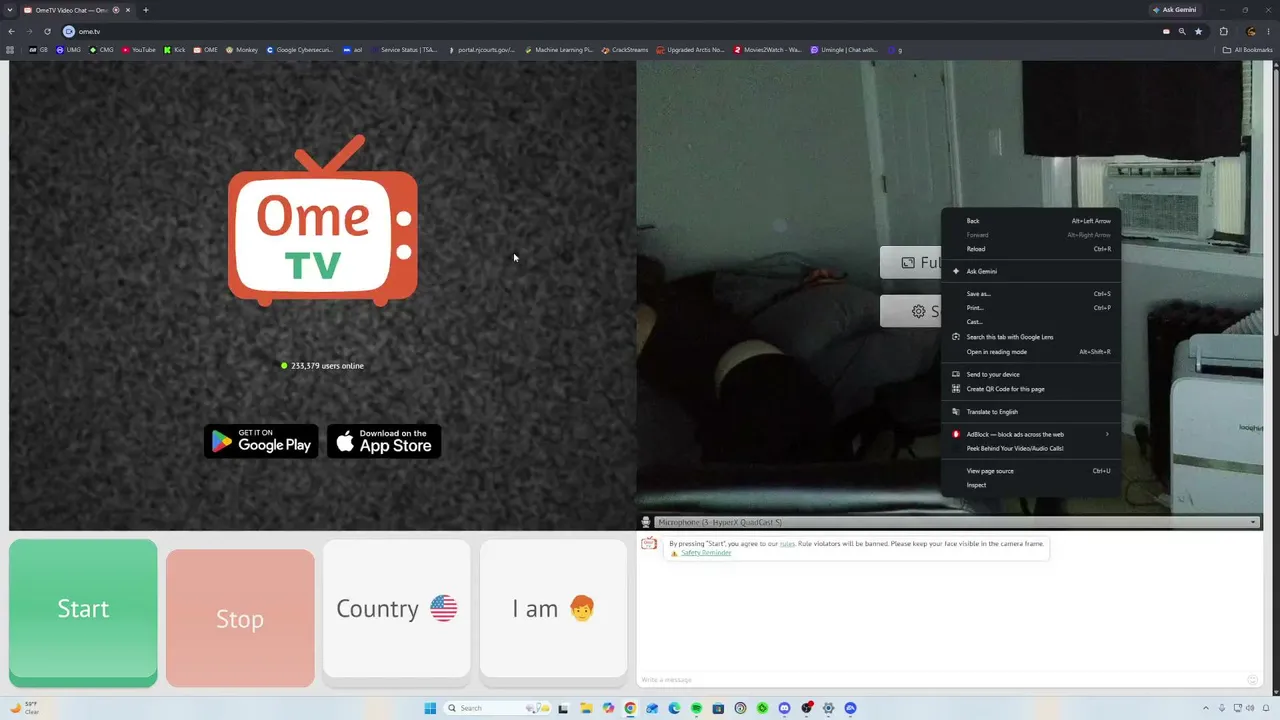Open the Chrome profile avatar

tap(1251, 31)
